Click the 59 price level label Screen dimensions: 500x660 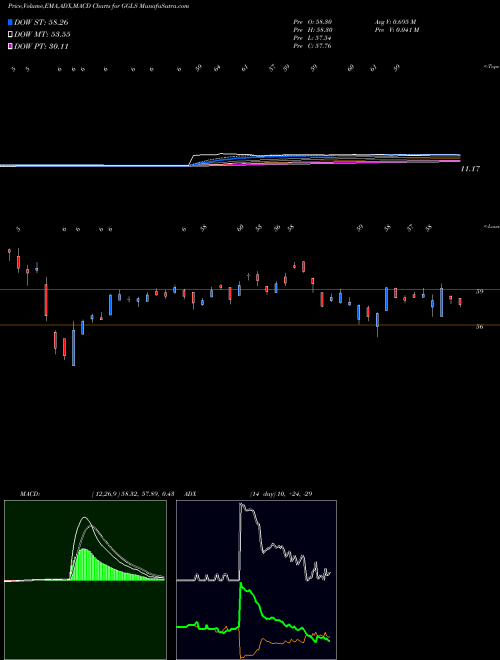(479, 291)
